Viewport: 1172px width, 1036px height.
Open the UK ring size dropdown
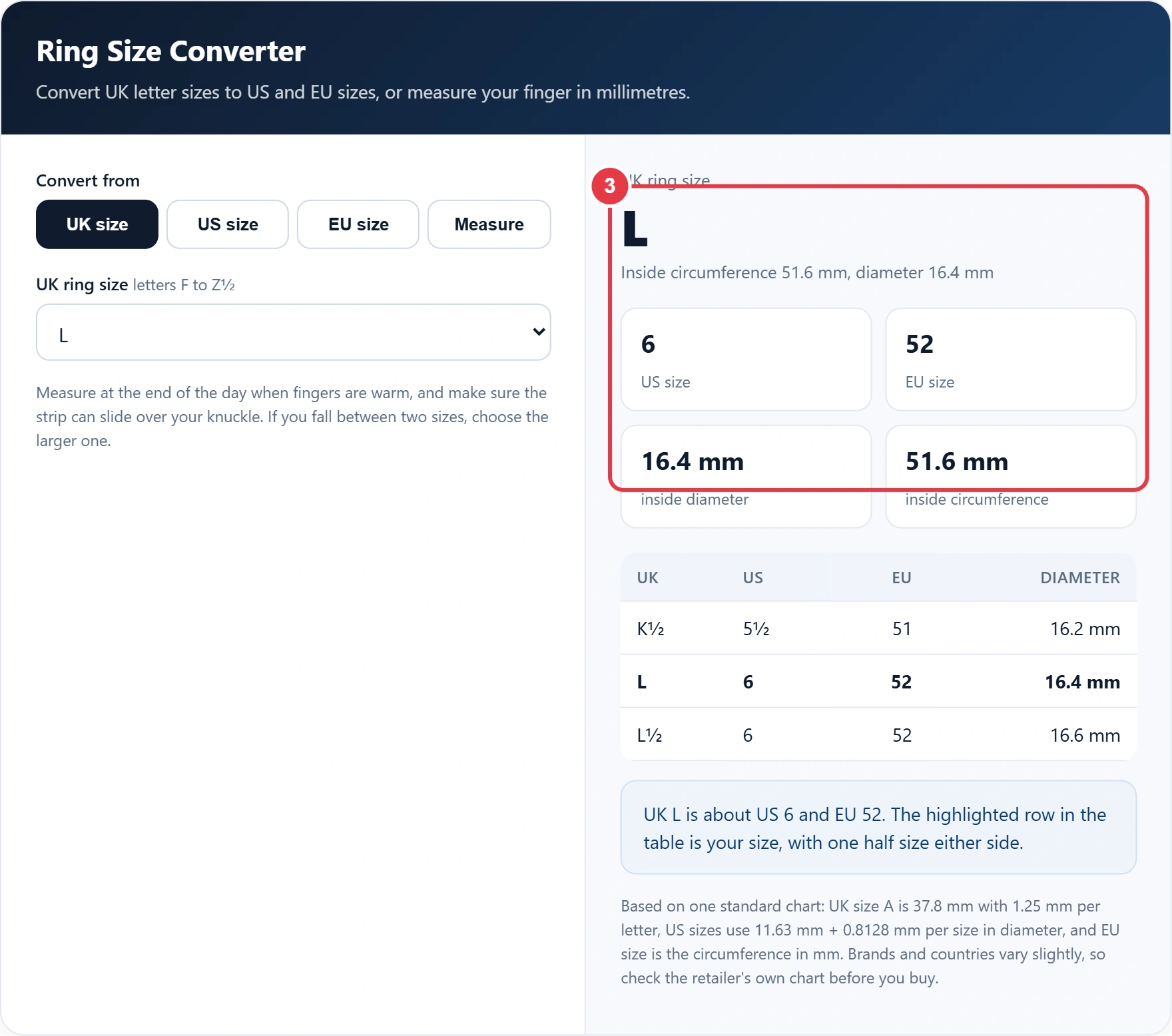[x=294, y=332]
